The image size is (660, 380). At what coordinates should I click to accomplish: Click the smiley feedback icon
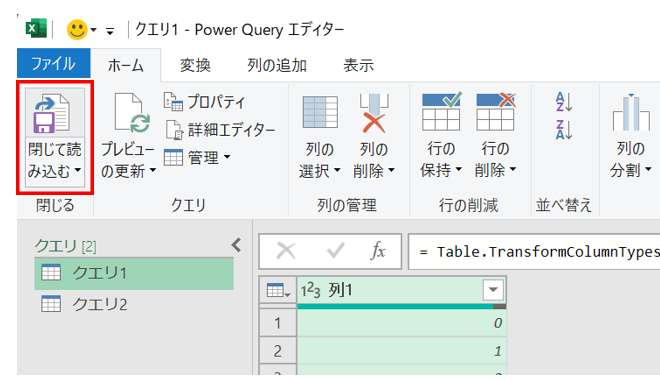click(77, 29)
